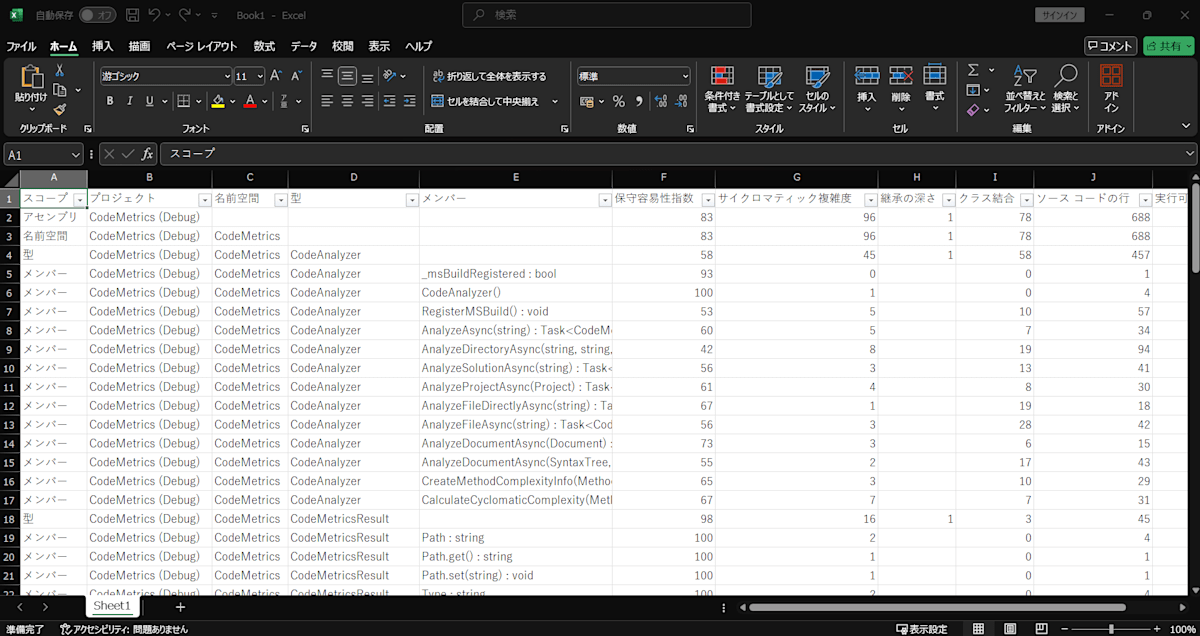The image size is (1200, 636).
Task: Open the font size dropdown showing 11
Action: (x=260, y=76)
